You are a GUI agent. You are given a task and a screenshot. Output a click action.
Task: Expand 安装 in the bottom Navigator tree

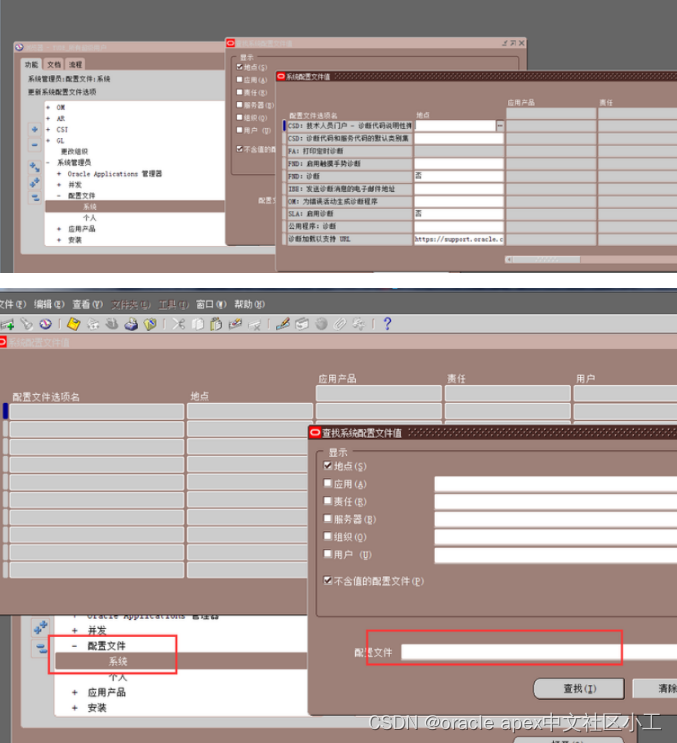(74, 708)
